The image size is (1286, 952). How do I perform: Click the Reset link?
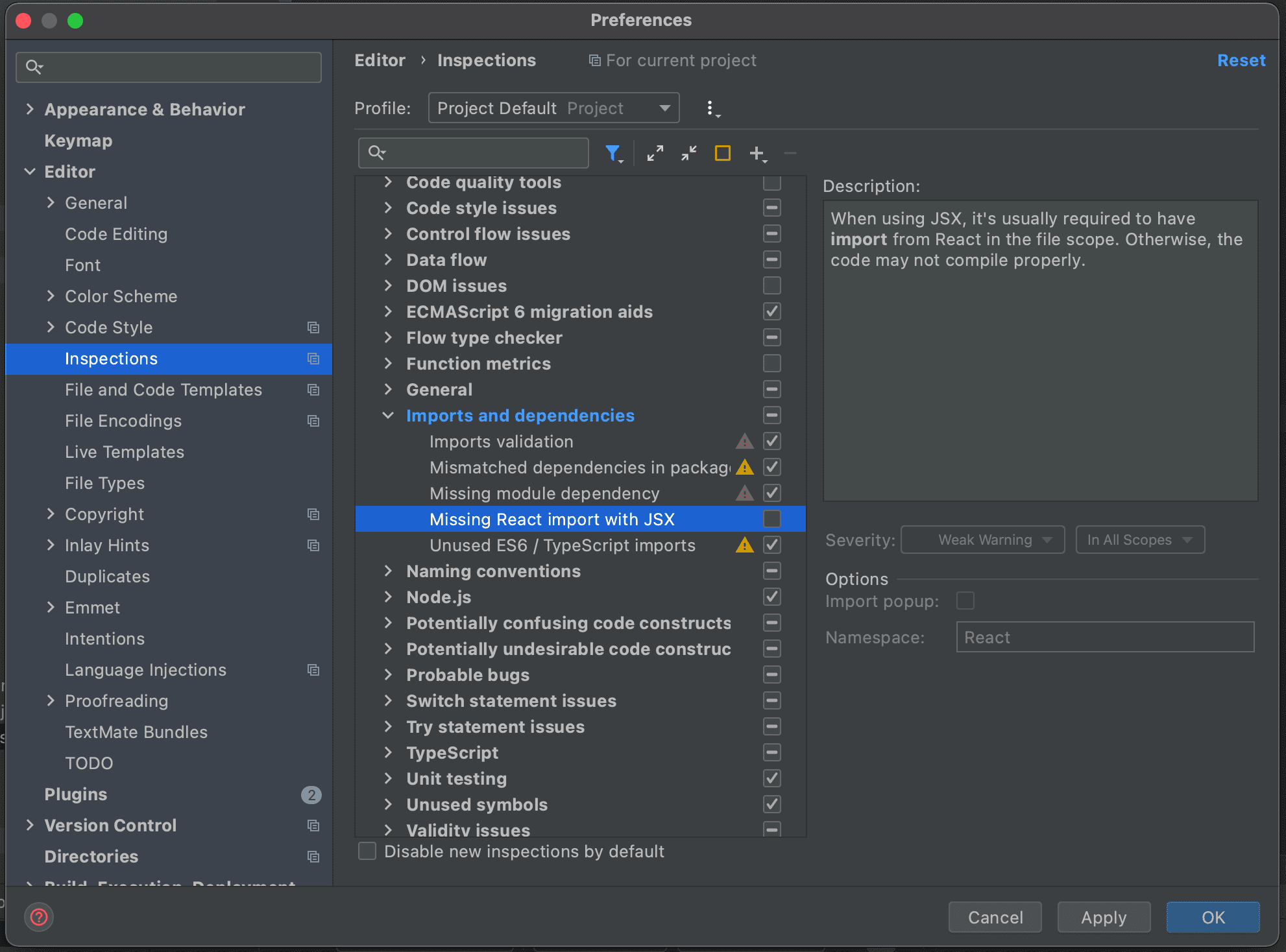click(1241, 60)
